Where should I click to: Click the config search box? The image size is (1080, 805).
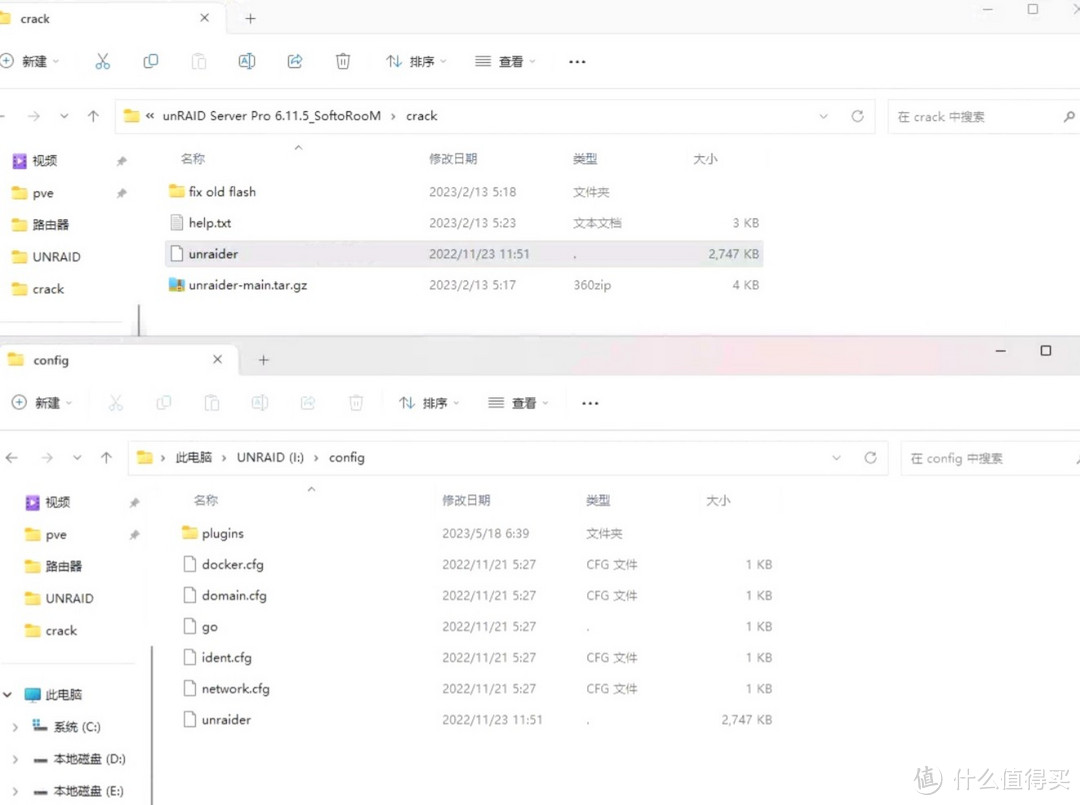(x=990, y=458)
